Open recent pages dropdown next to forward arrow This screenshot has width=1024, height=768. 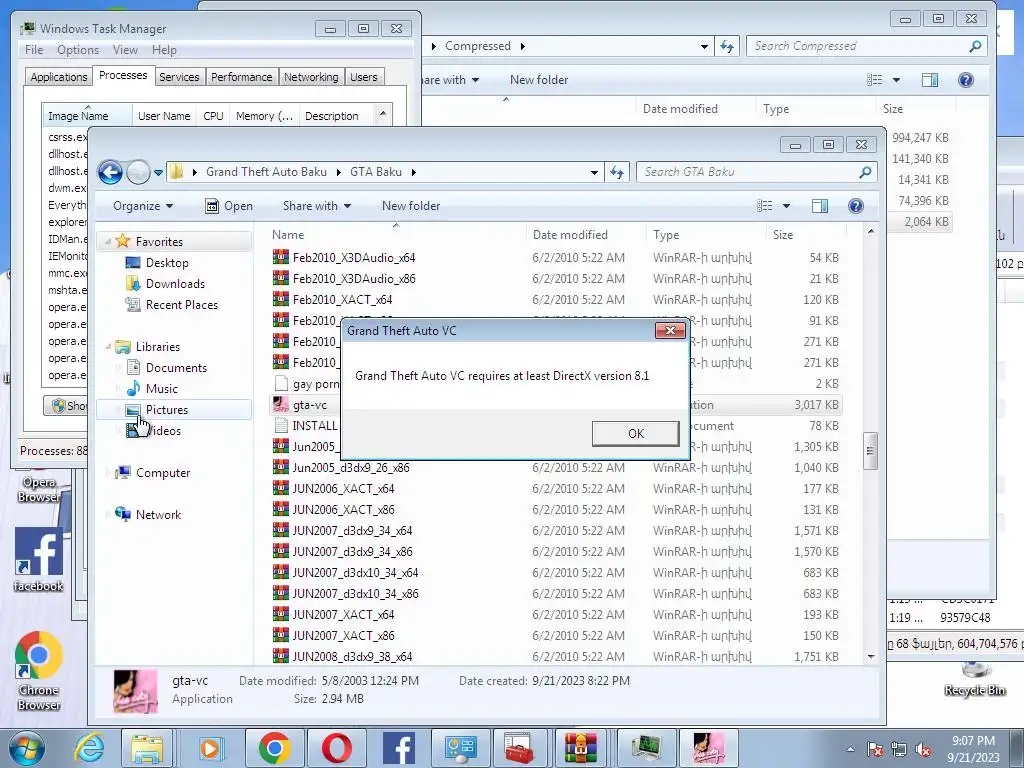158,173
